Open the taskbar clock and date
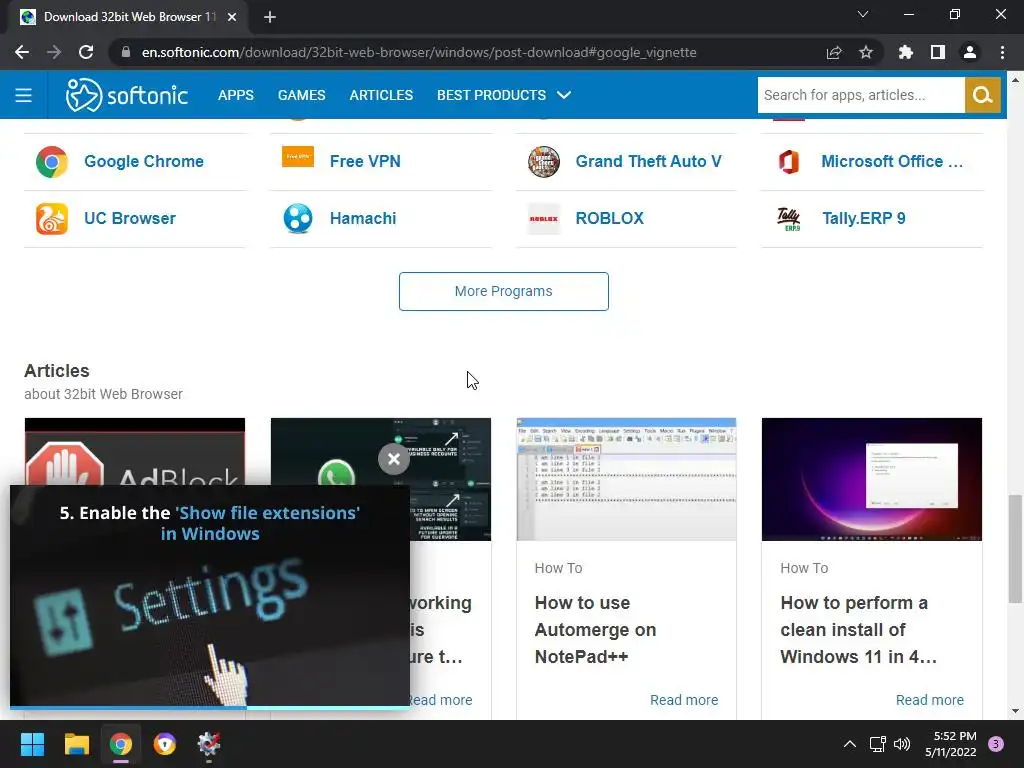 [x=951, y=744]
